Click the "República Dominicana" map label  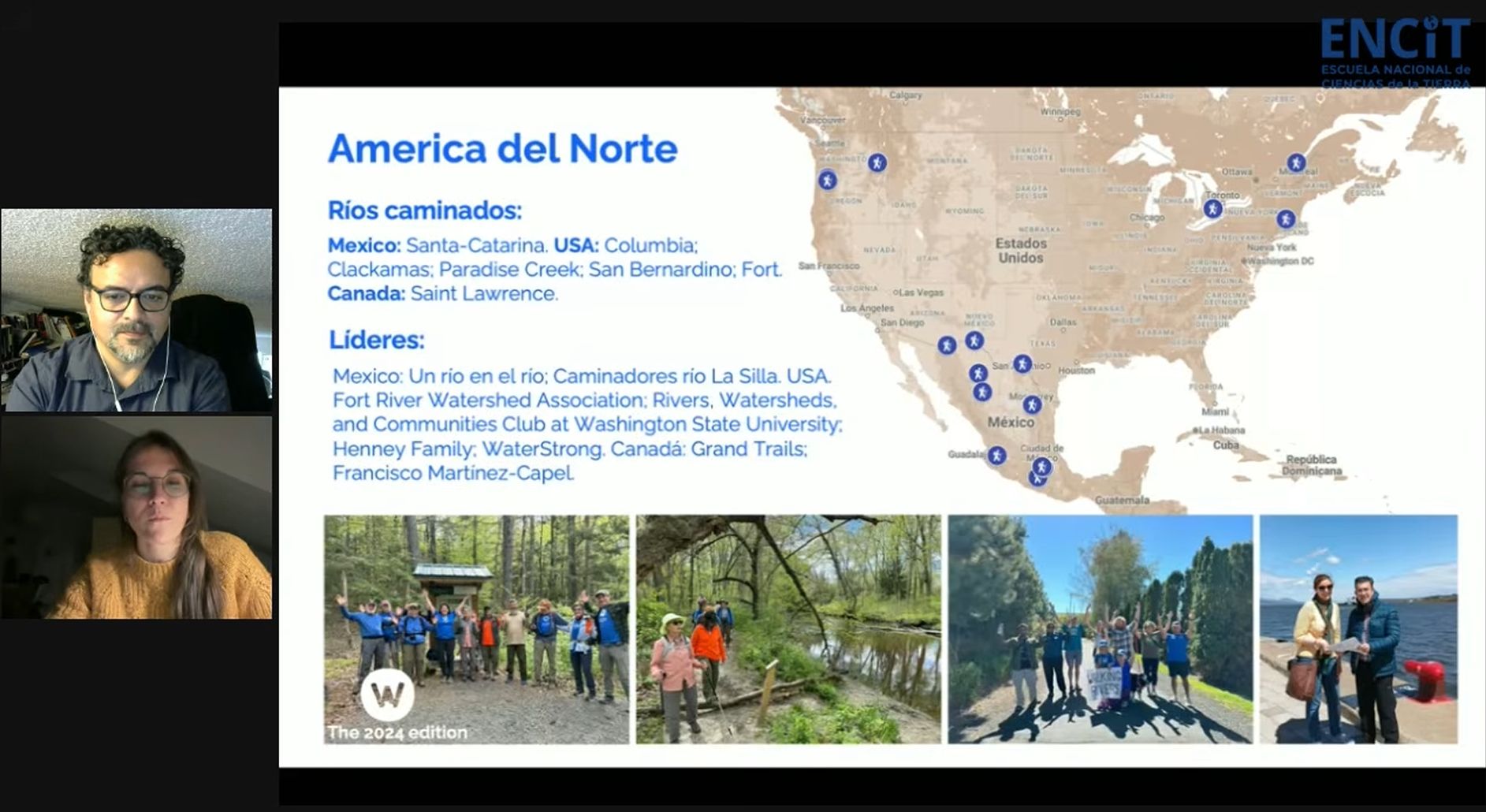[1312, 465]
